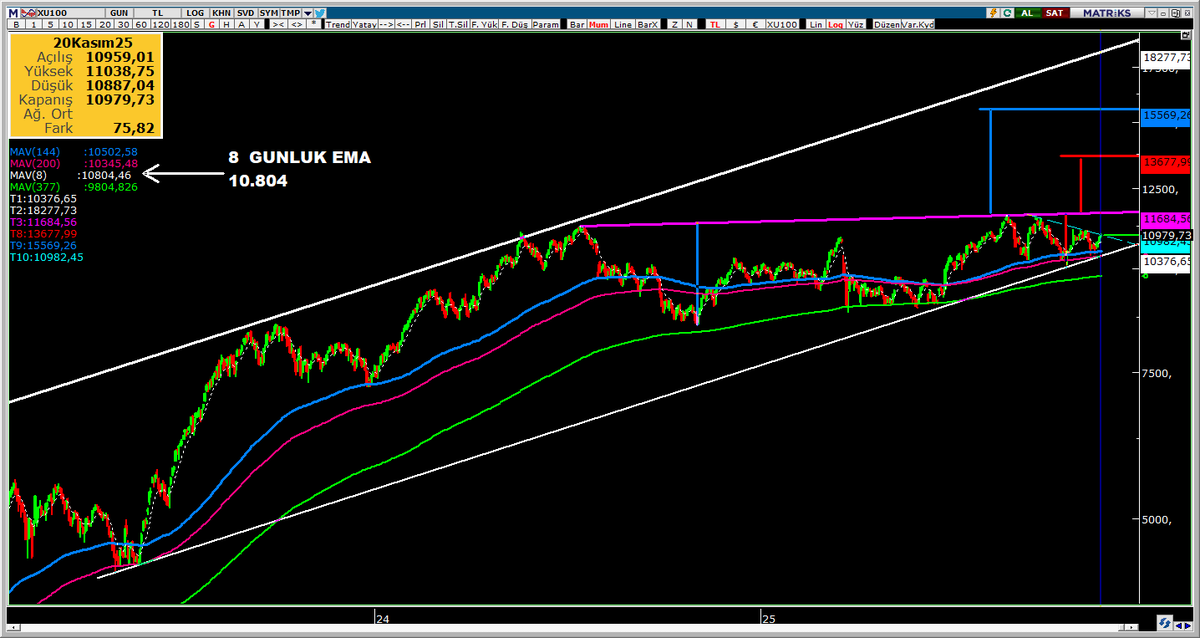Click the blue refresh icon at bottom right
This screenshot has height=638, width=1200.
(1165, 622)
